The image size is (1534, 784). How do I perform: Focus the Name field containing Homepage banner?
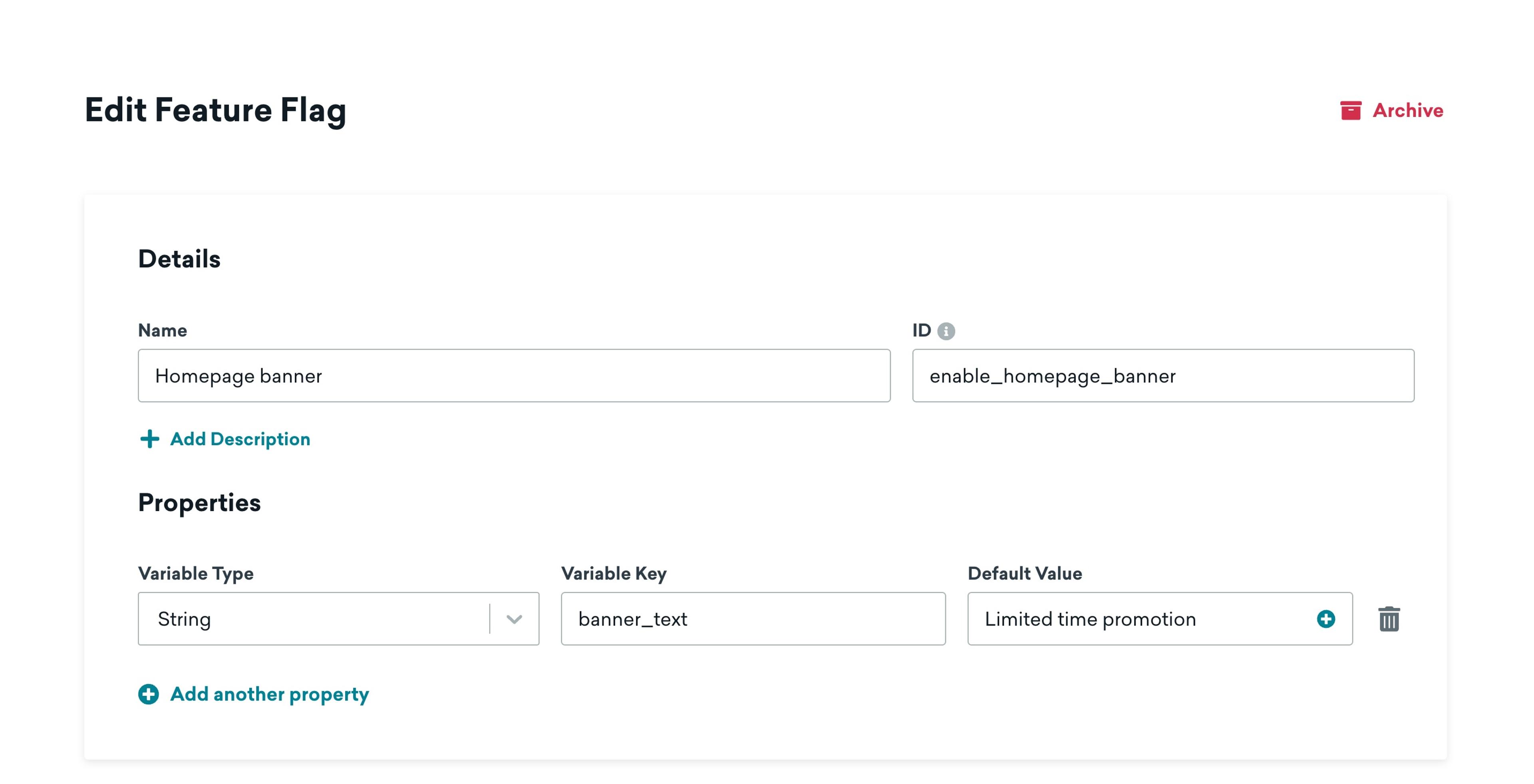click(x=513, y=376)
